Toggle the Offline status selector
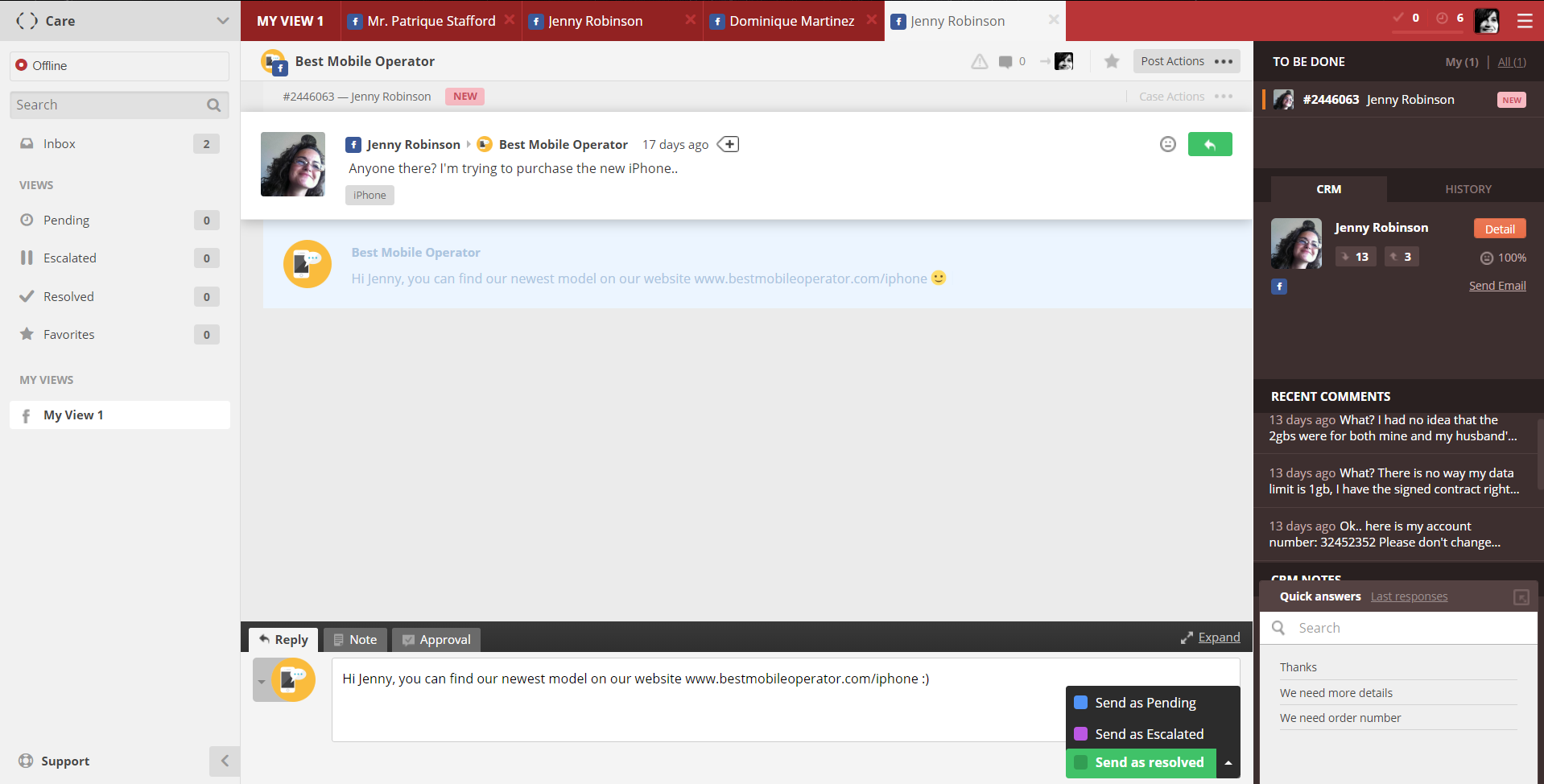 tap(119, 66)
